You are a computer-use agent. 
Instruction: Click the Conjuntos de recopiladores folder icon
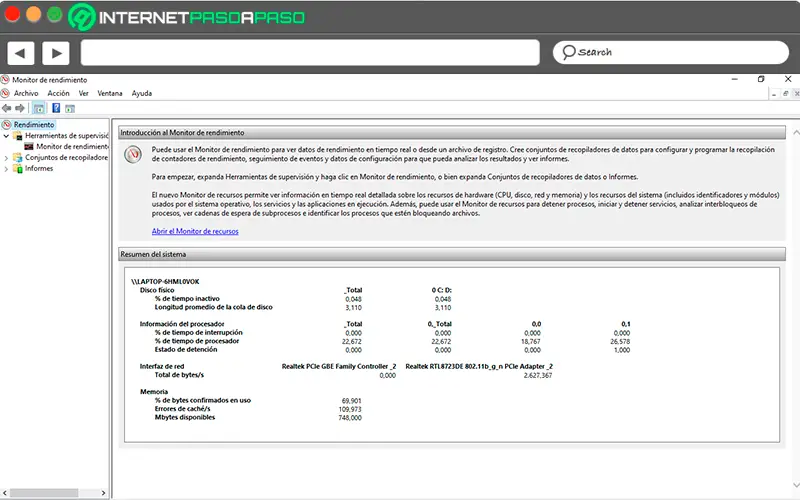(18, 158)
